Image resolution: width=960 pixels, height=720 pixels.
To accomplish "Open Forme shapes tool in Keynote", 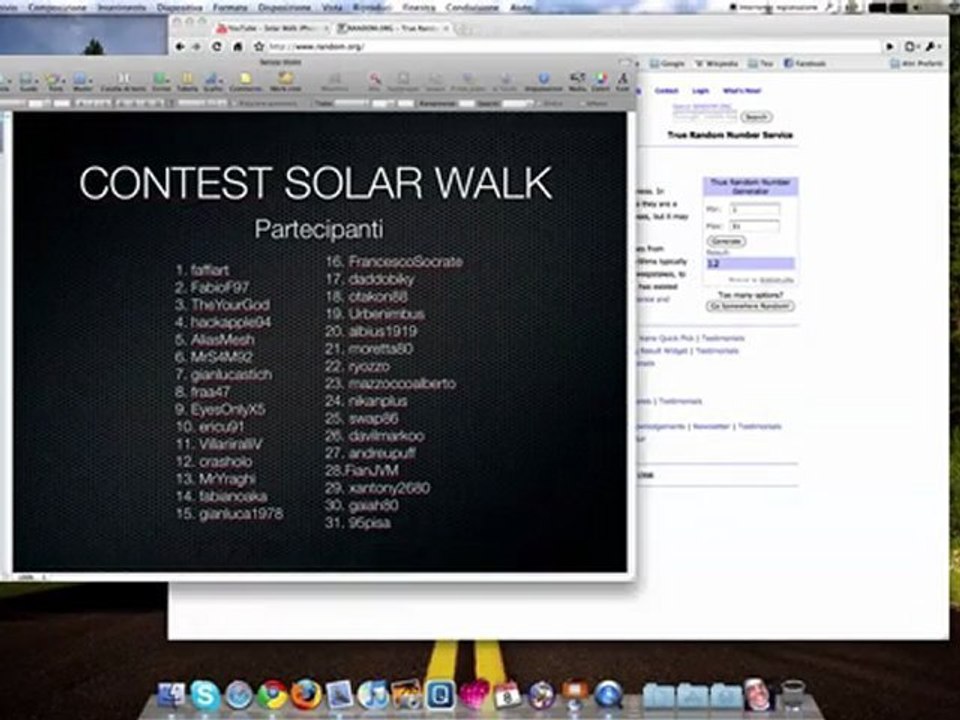I will [x=161, y=82].
